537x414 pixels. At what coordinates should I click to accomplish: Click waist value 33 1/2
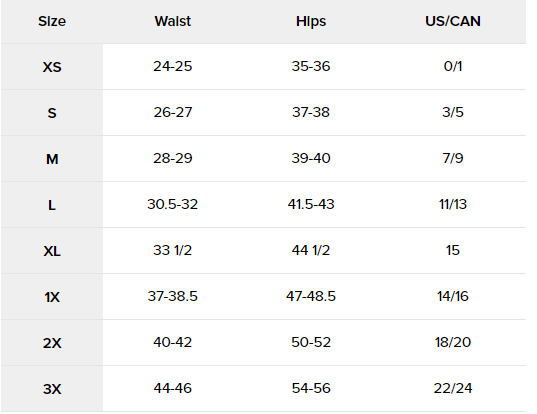[173, 250]
